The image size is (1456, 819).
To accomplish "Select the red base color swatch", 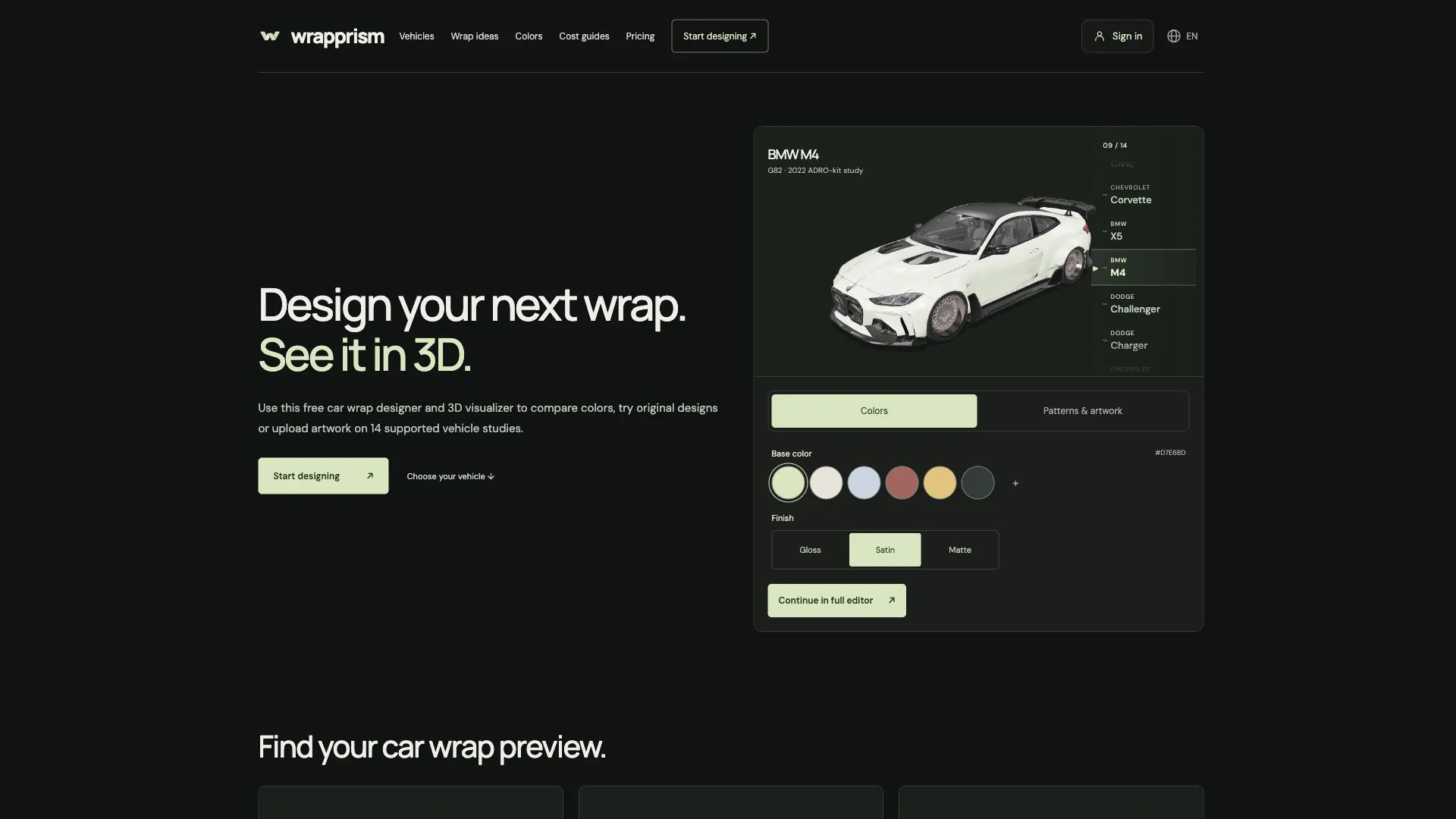I will (902, 483).
